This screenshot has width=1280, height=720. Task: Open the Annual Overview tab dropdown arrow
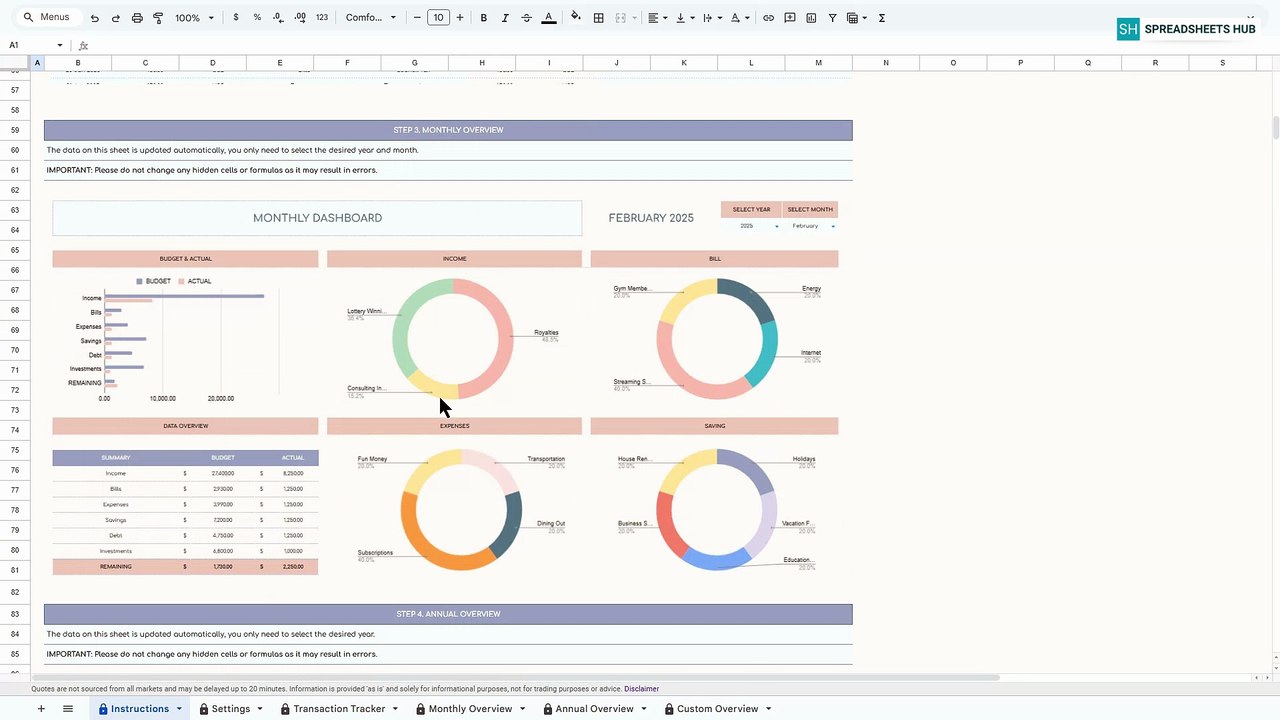tap(643, 709)
